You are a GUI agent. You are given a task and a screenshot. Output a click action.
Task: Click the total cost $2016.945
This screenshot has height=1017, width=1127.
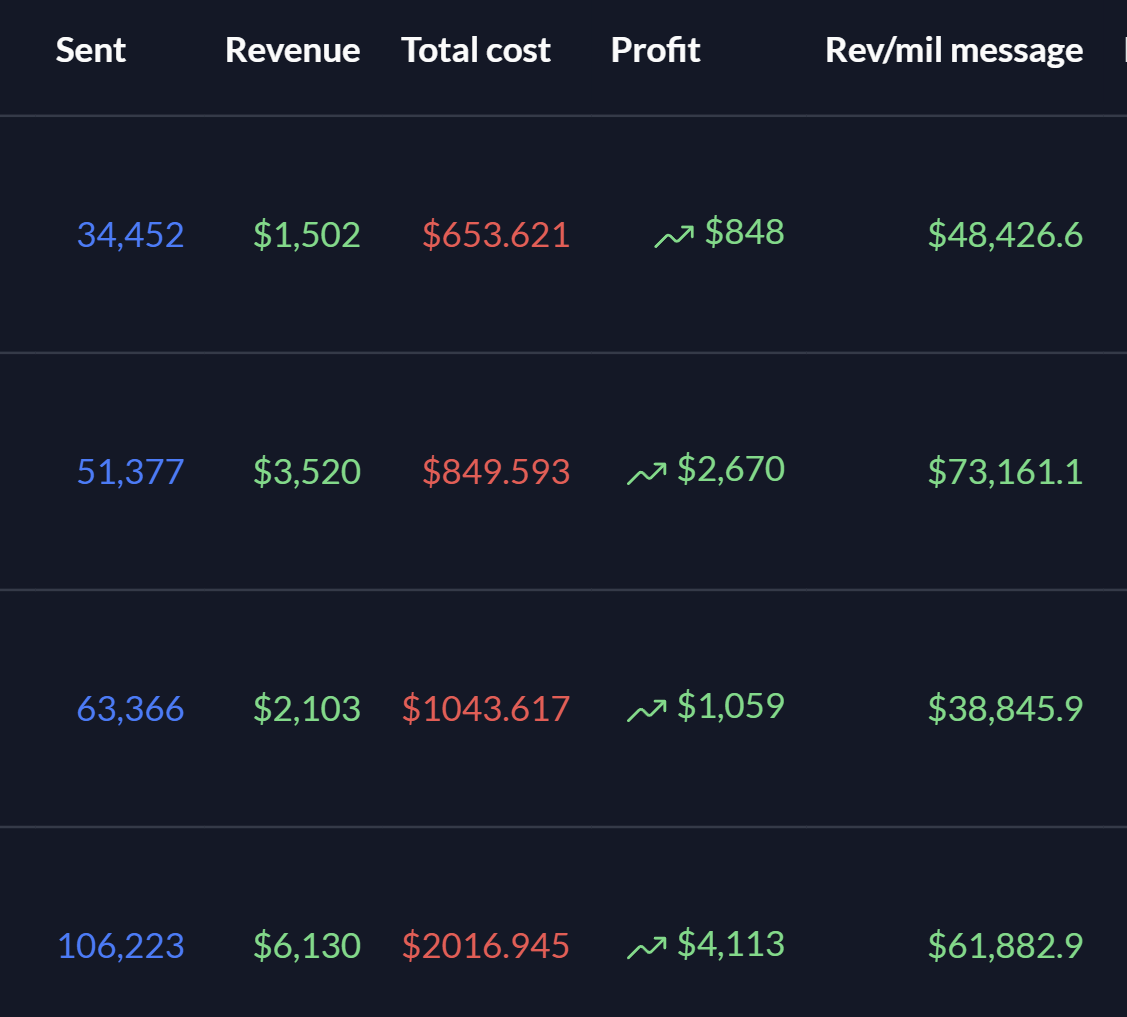point(486,946)
